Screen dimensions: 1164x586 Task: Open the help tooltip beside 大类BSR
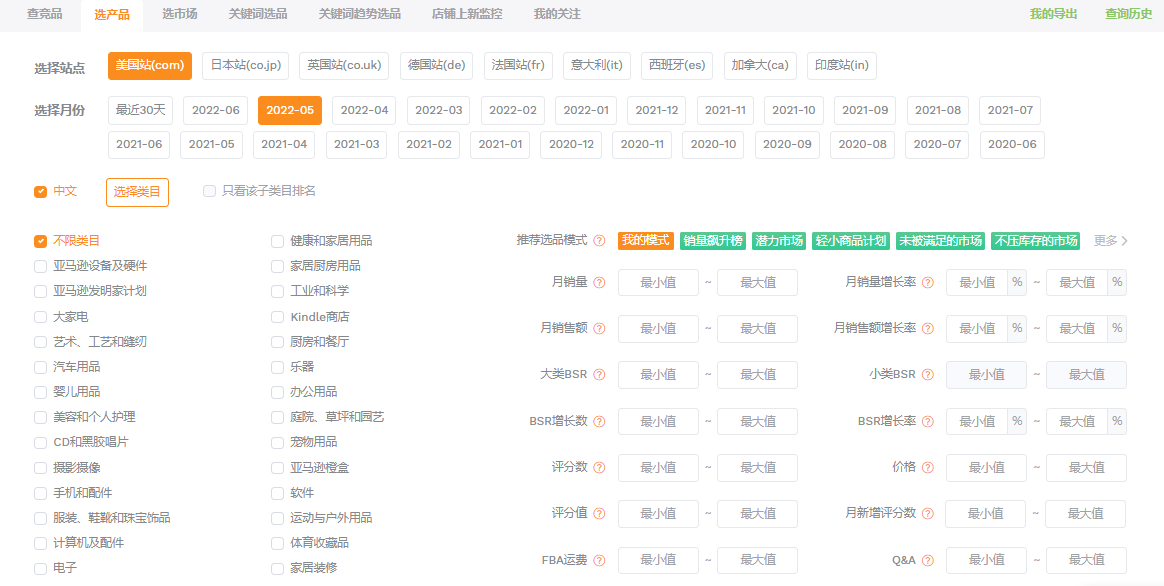click(x=598, y=375)
